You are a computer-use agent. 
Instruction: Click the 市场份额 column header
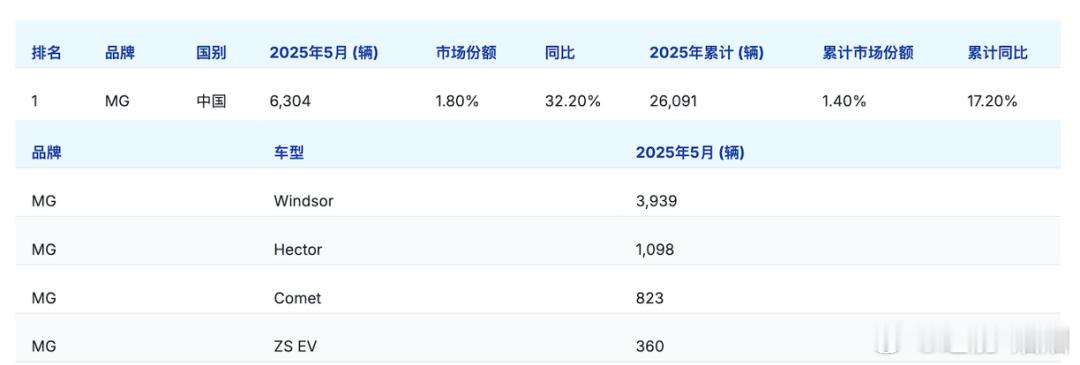coord(466,53)
